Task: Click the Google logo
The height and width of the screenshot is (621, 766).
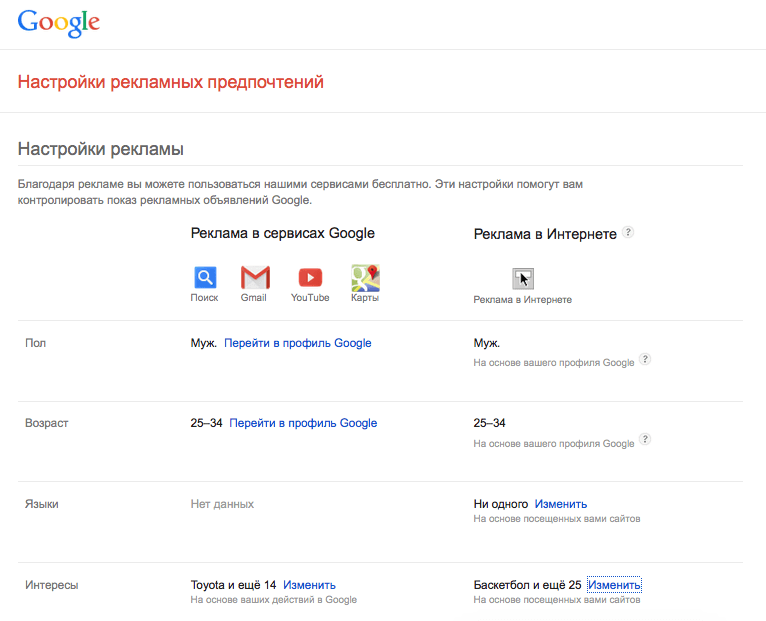Action: tap(58, 23)
